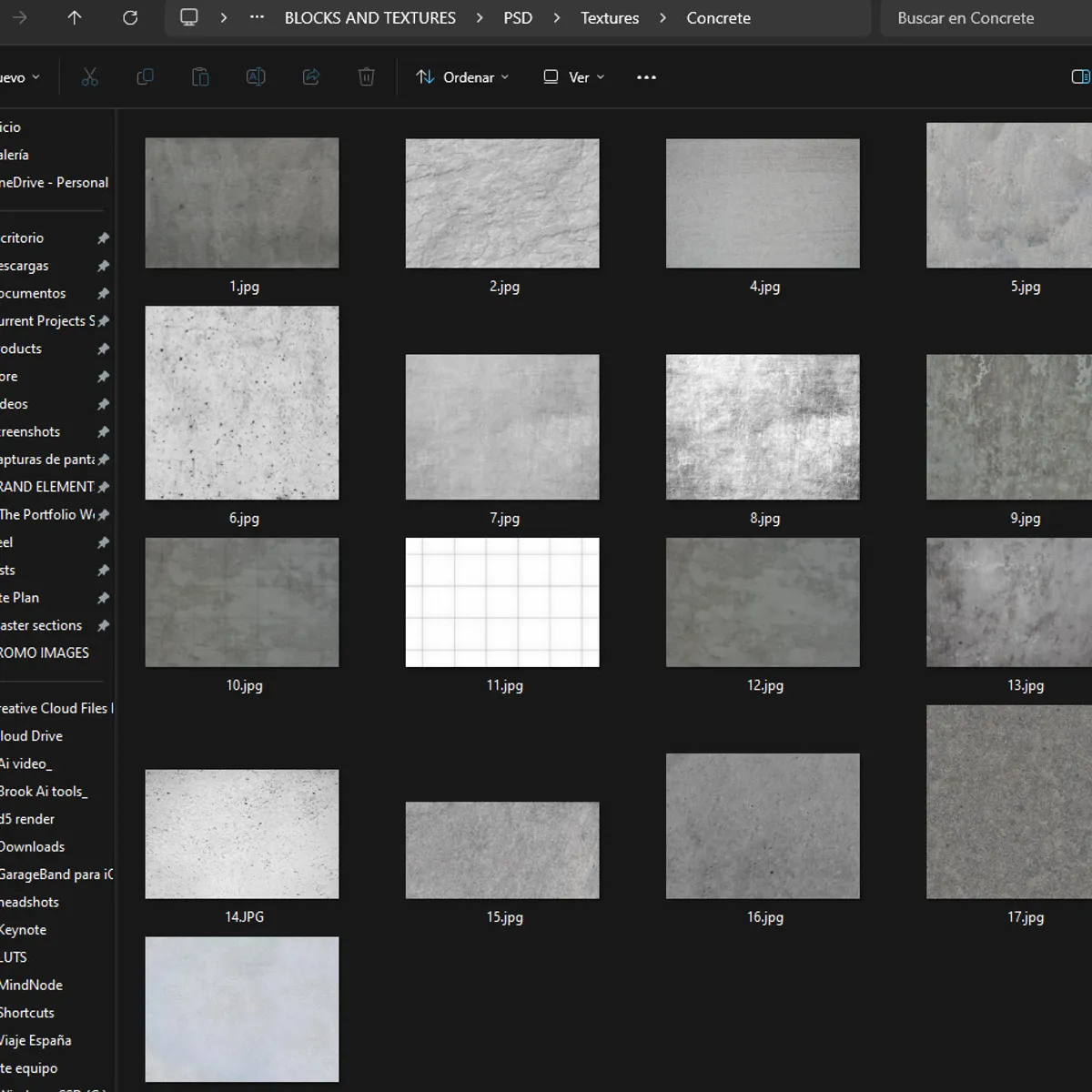Open the Ver view options dropdown
This screenshot has width=1092, height=1092.
tap(572, 76)
